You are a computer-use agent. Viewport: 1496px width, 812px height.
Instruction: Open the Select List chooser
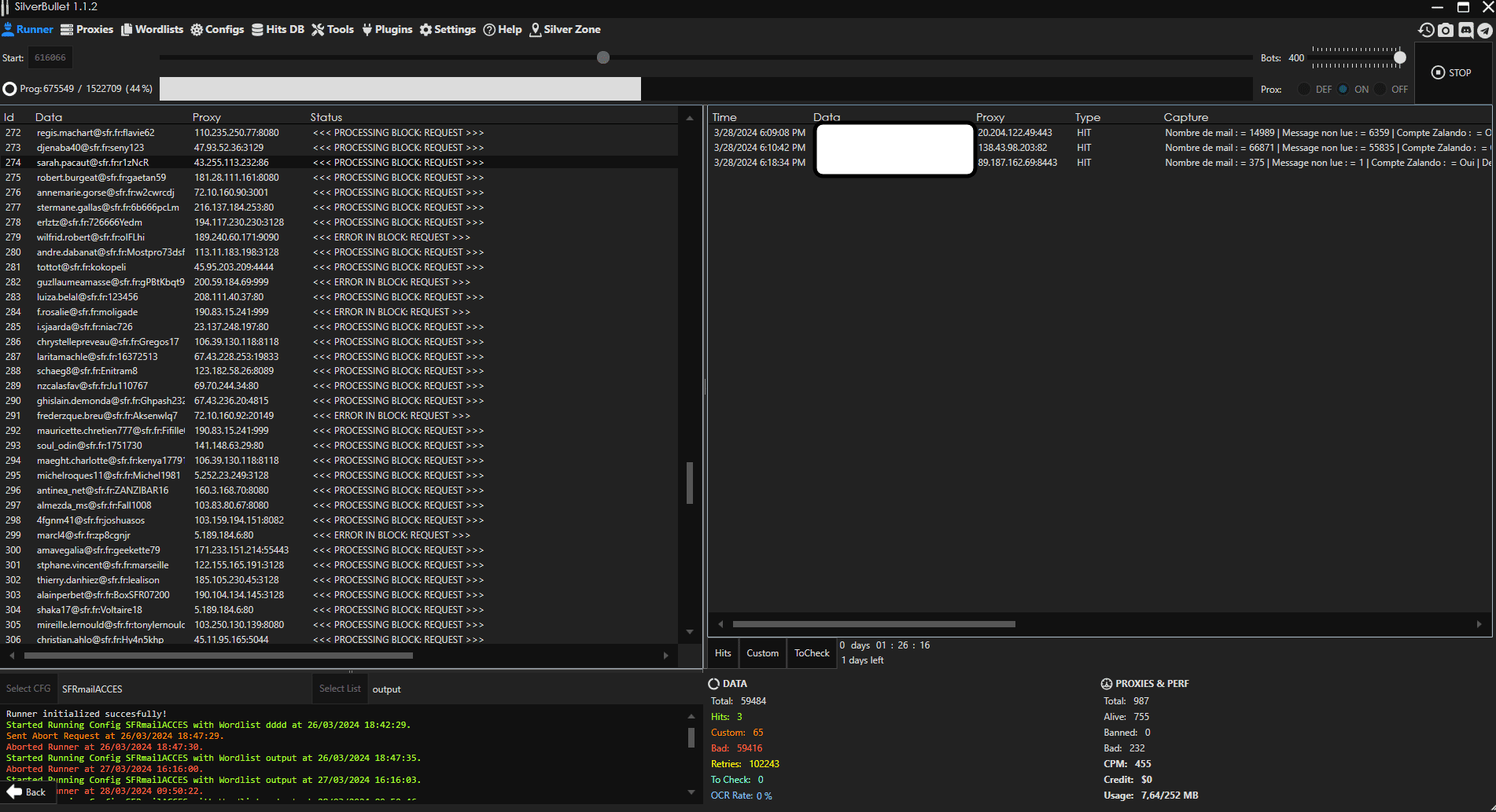(x=340, y=689)
